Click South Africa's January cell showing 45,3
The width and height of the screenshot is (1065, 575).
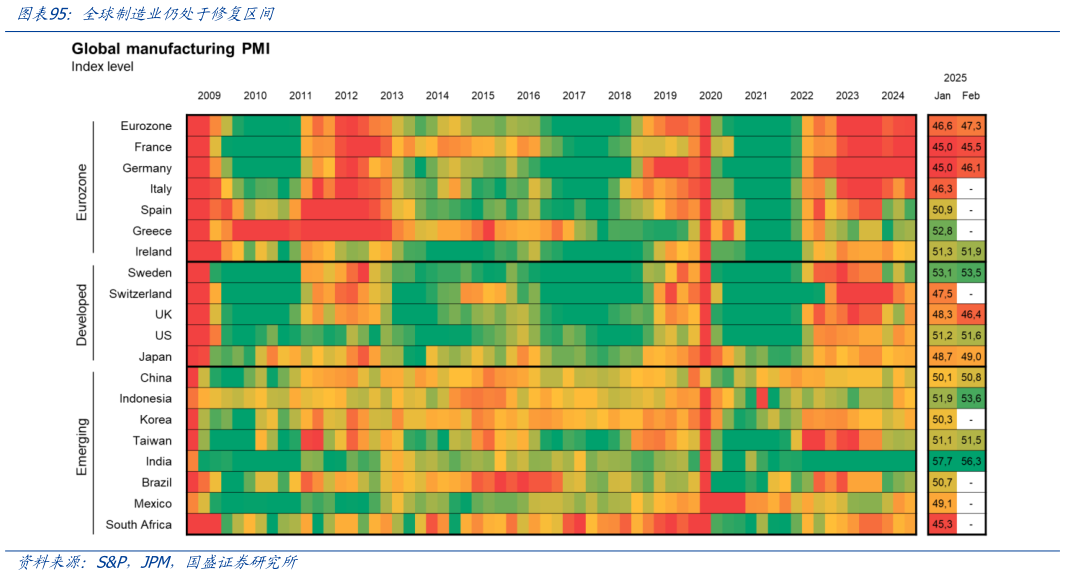[942, 525]
